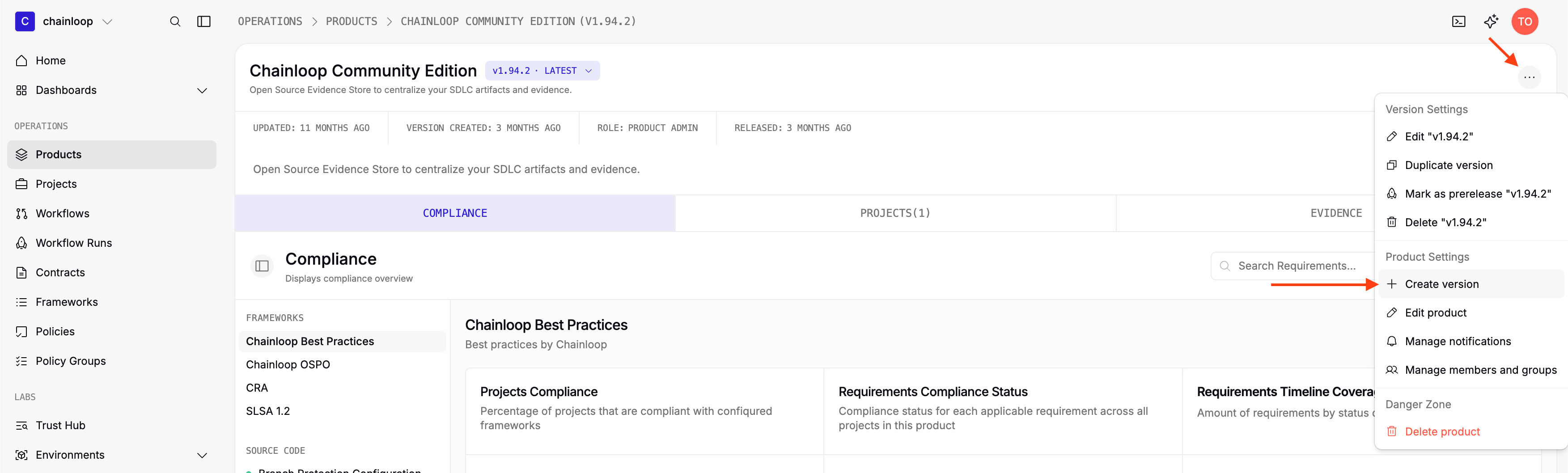Toggle the sidebar panel icon in header
This screenshot has height=473, width=1568.
pyautogui.click(x=204, y=21)
